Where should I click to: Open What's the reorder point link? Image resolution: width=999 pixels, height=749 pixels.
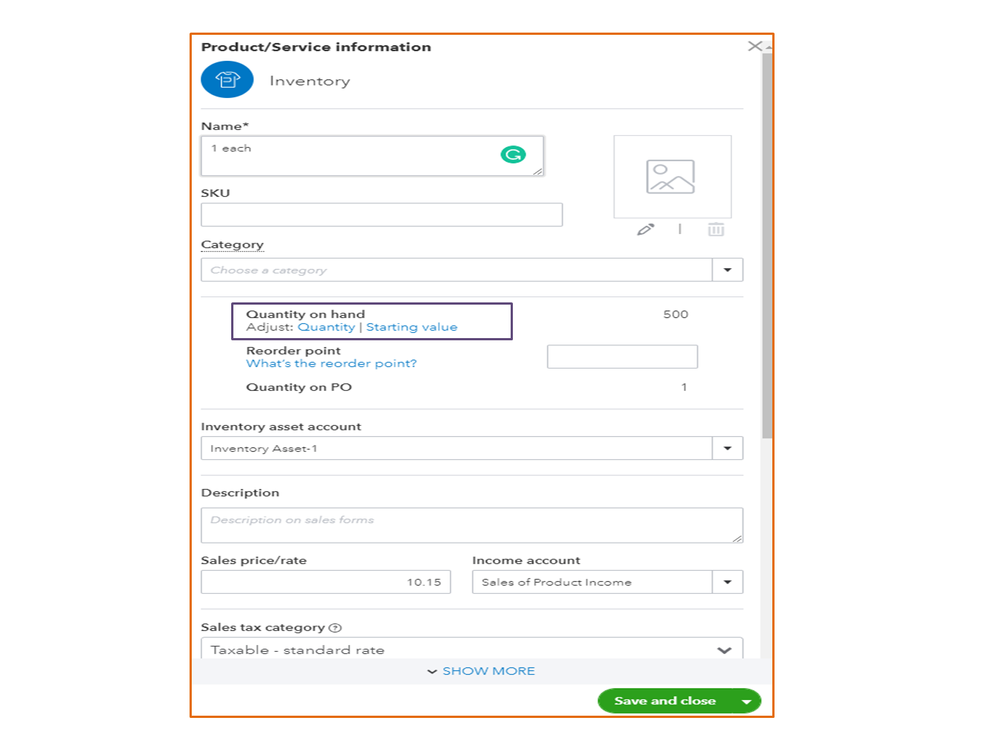tap(331, 364)
